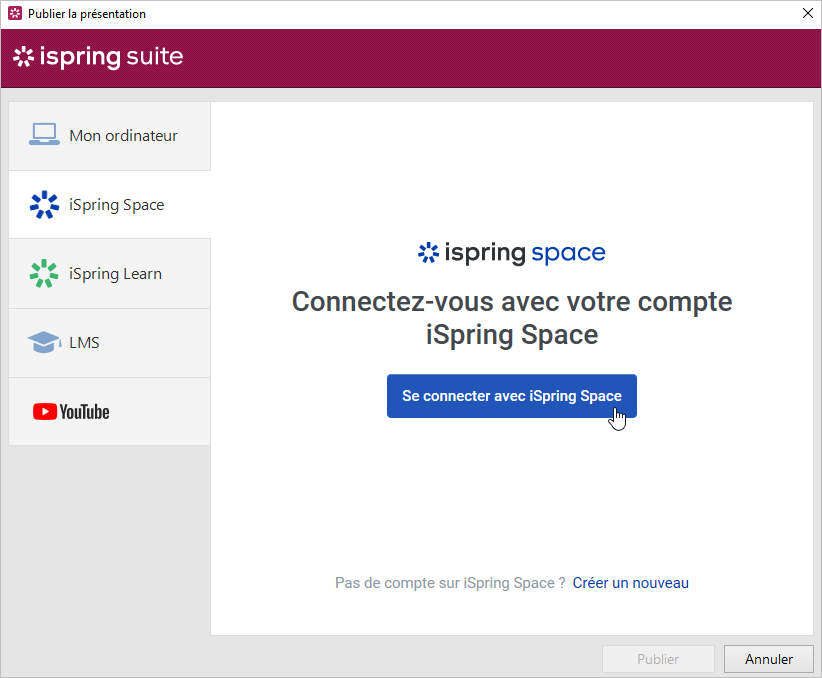822x678 pixels.
Task: Select the iSpring Space tab label
Action: 116,205
